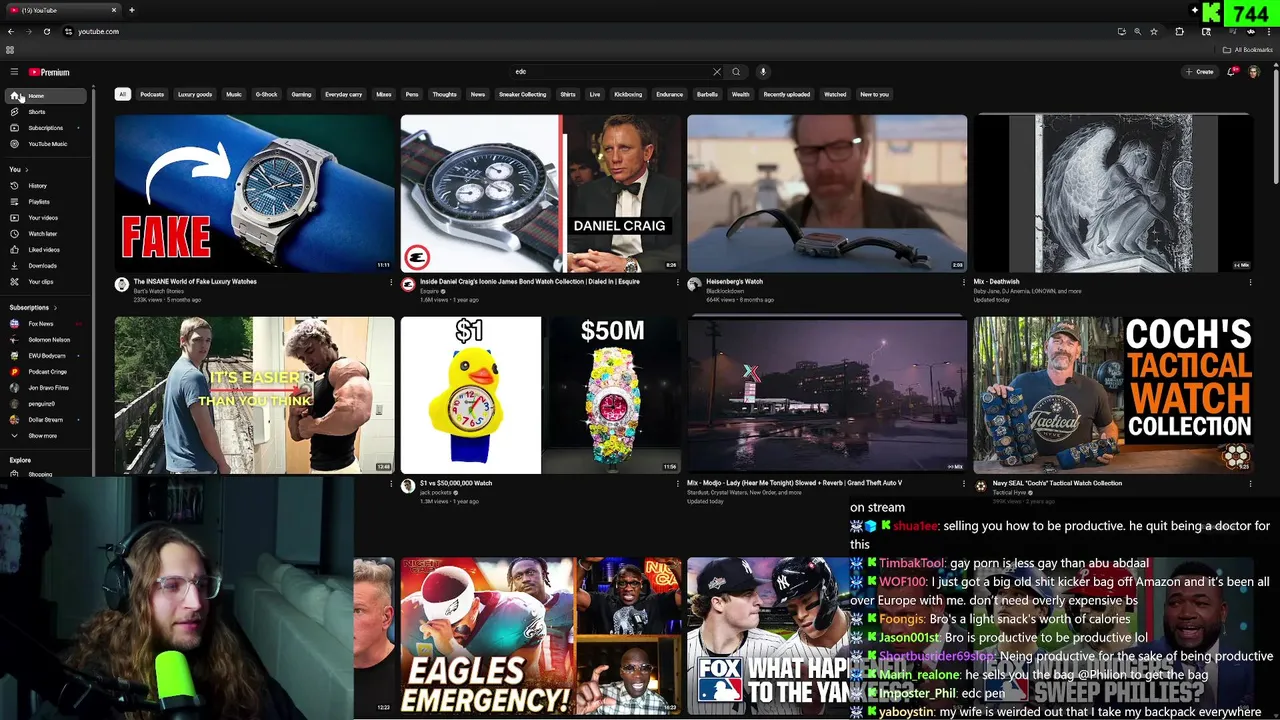Image resolution: width=1280 pixels, height=720 pixels.
Task: Expand Show more subscriptions
Action: point(46,436)
